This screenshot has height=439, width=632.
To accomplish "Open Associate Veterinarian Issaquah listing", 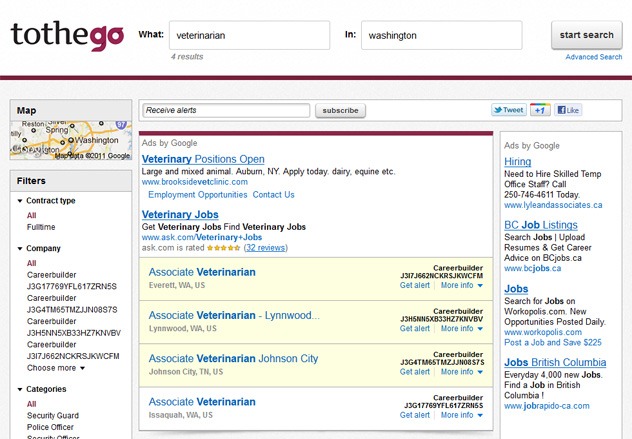I will pos(202,402).
